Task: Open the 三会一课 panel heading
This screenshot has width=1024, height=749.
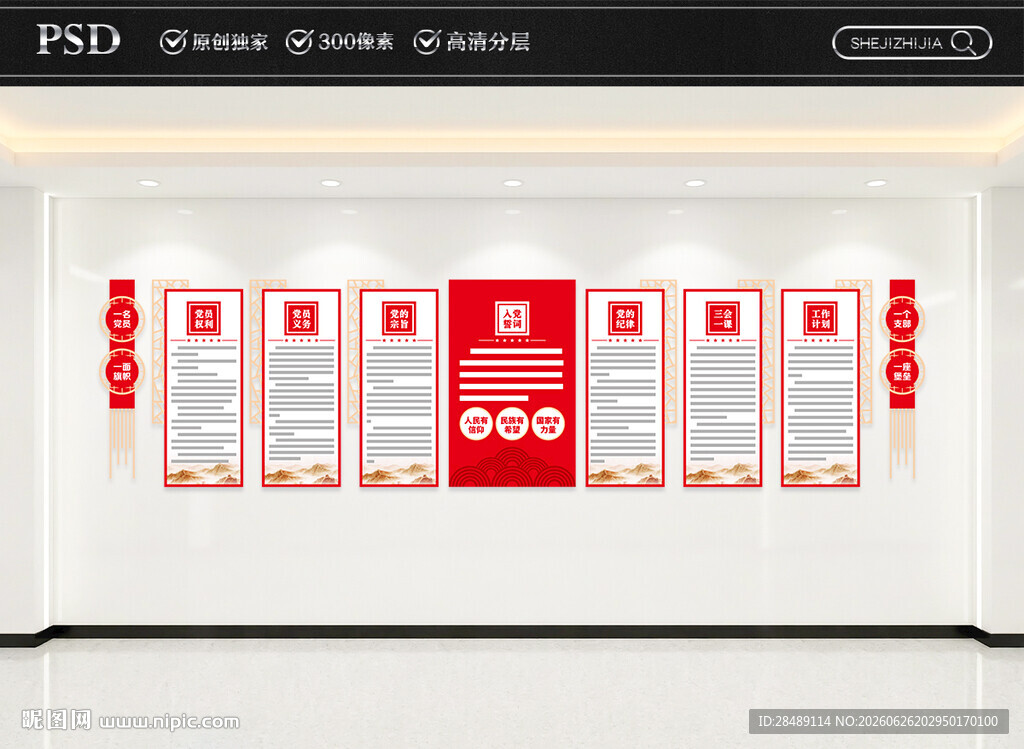Action: point(723,319)
